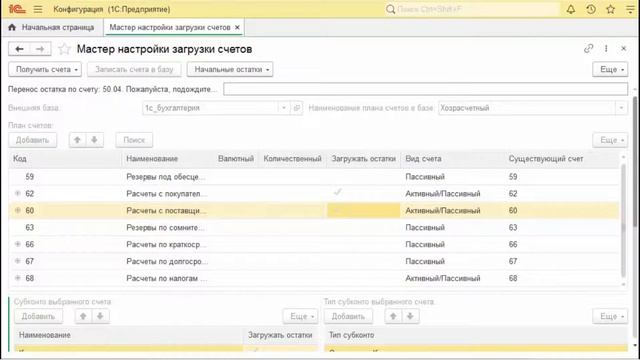The width and height of the screenshot is (640, 360).
Task: Open history clock icon
Action: tap(591, 9)
